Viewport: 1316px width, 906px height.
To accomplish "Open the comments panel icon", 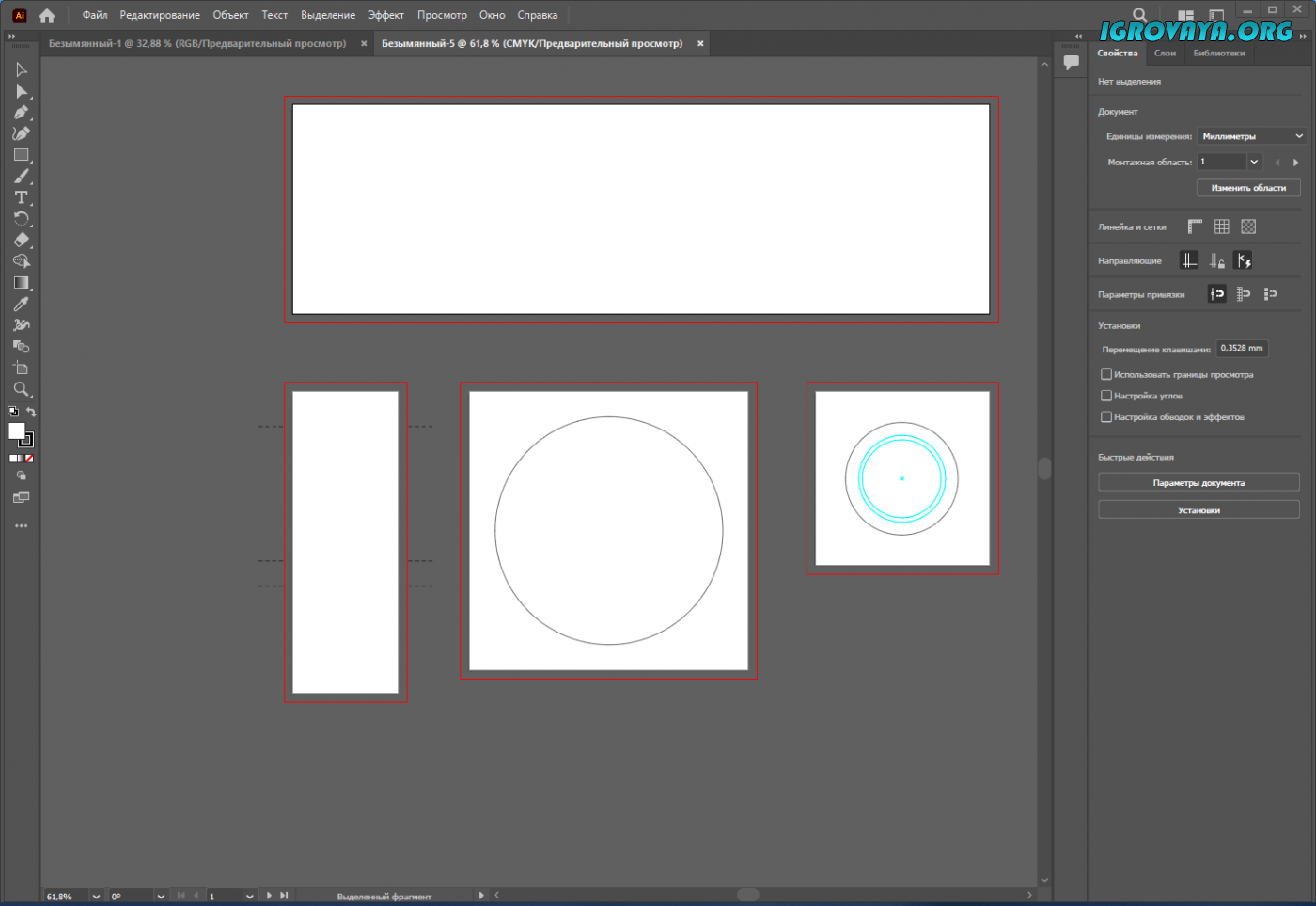I will click(1071, 62).
